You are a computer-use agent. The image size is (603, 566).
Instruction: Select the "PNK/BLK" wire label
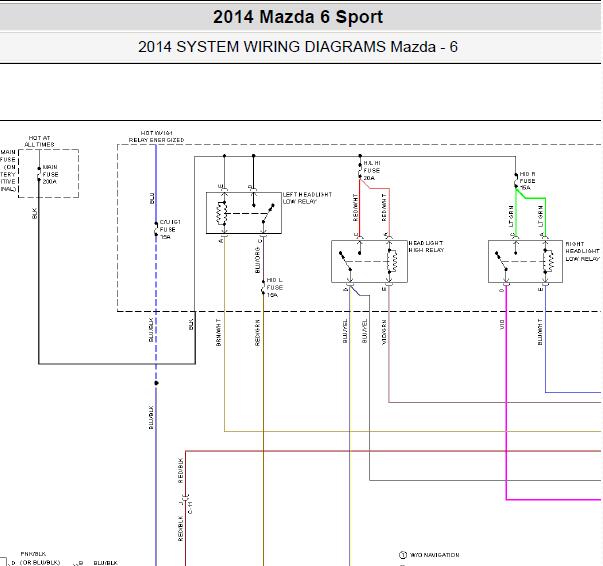[x=33, y=554]
